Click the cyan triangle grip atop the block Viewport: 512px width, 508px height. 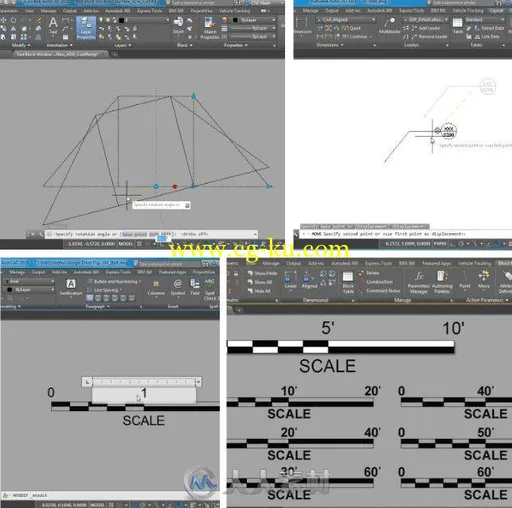tap(194, 96)
